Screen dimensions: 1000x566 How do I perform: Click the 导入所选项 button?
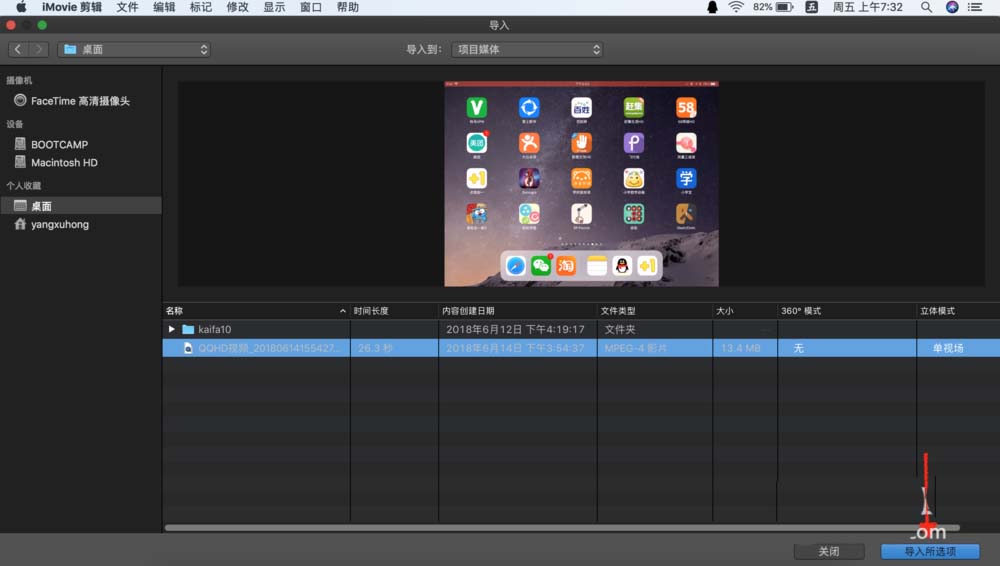(930, 551)
